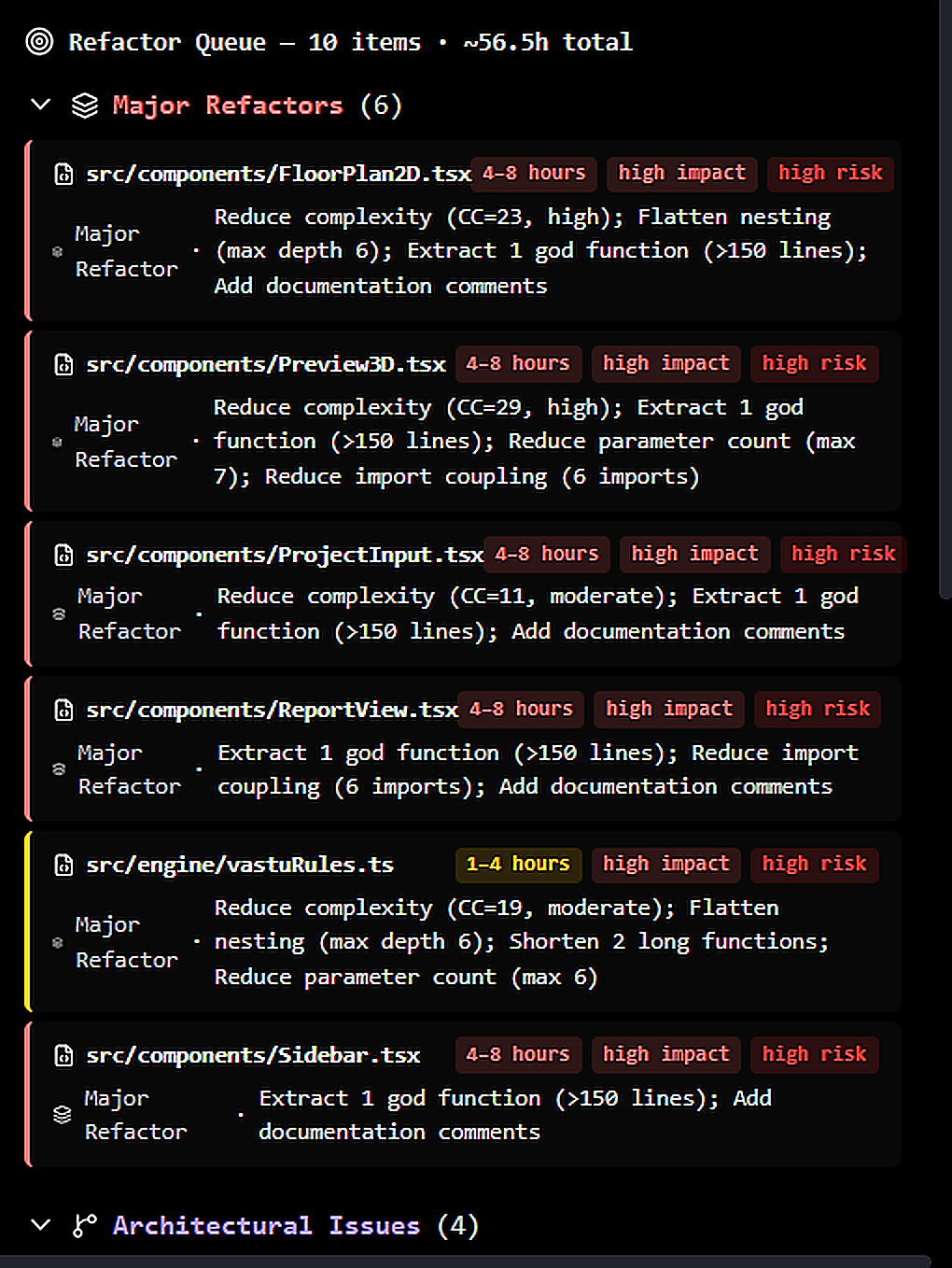
Task: Click the file icon for vastuRules.ts
Action: point(63,865)
